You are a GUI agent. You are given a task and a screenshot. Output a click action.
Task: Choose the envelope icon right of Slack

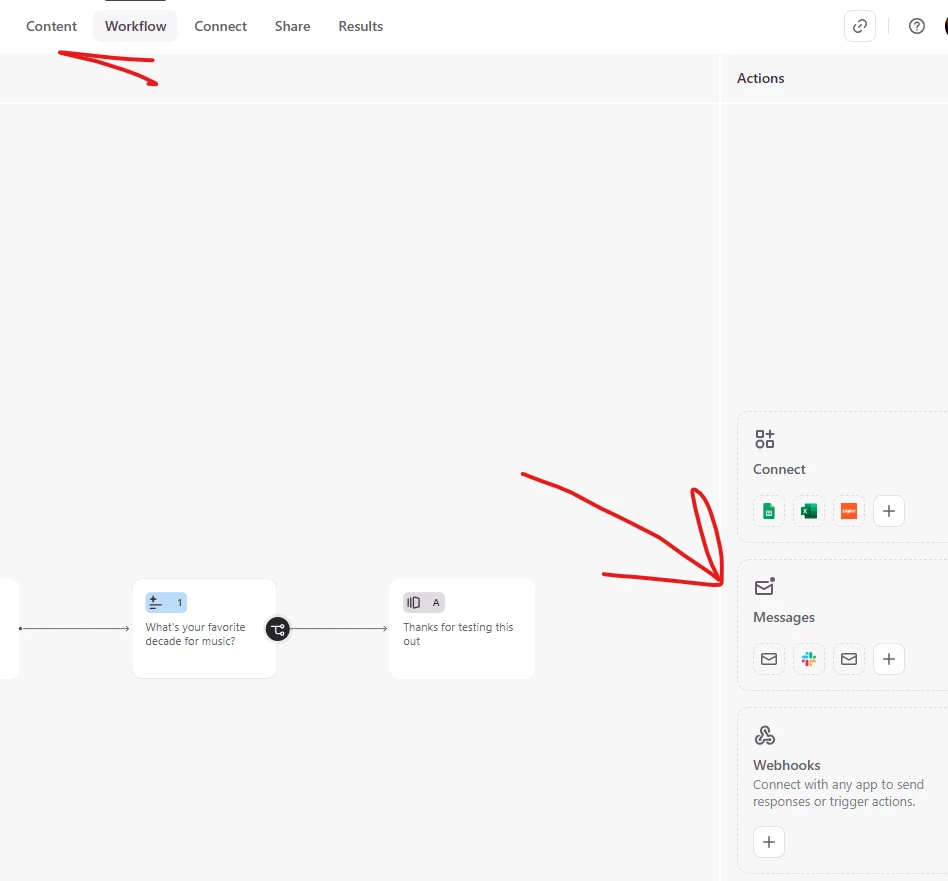point(848,658)
